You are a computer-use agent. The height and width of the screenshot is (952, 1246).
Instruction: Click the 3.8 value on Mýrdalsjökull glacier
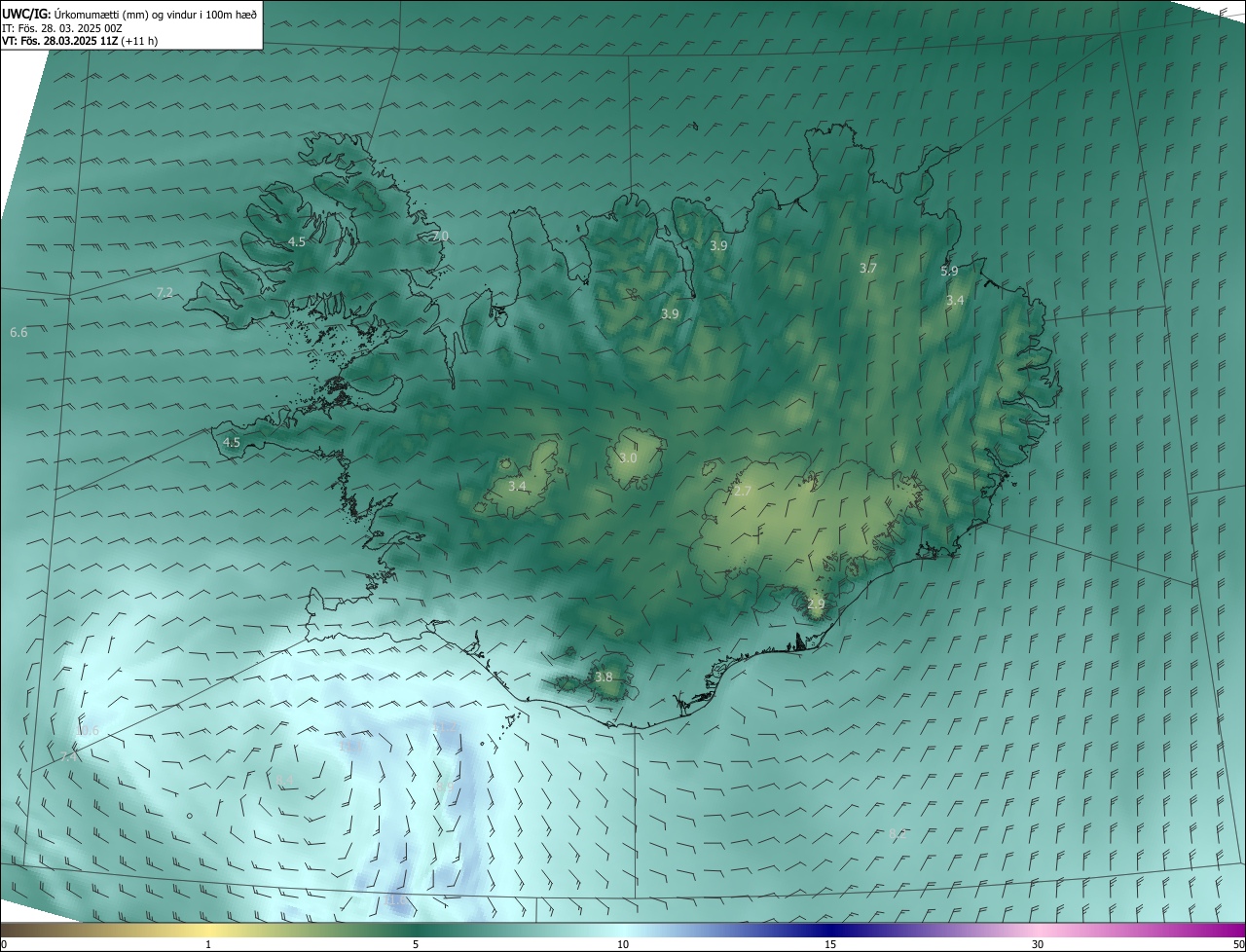[604, 677]
